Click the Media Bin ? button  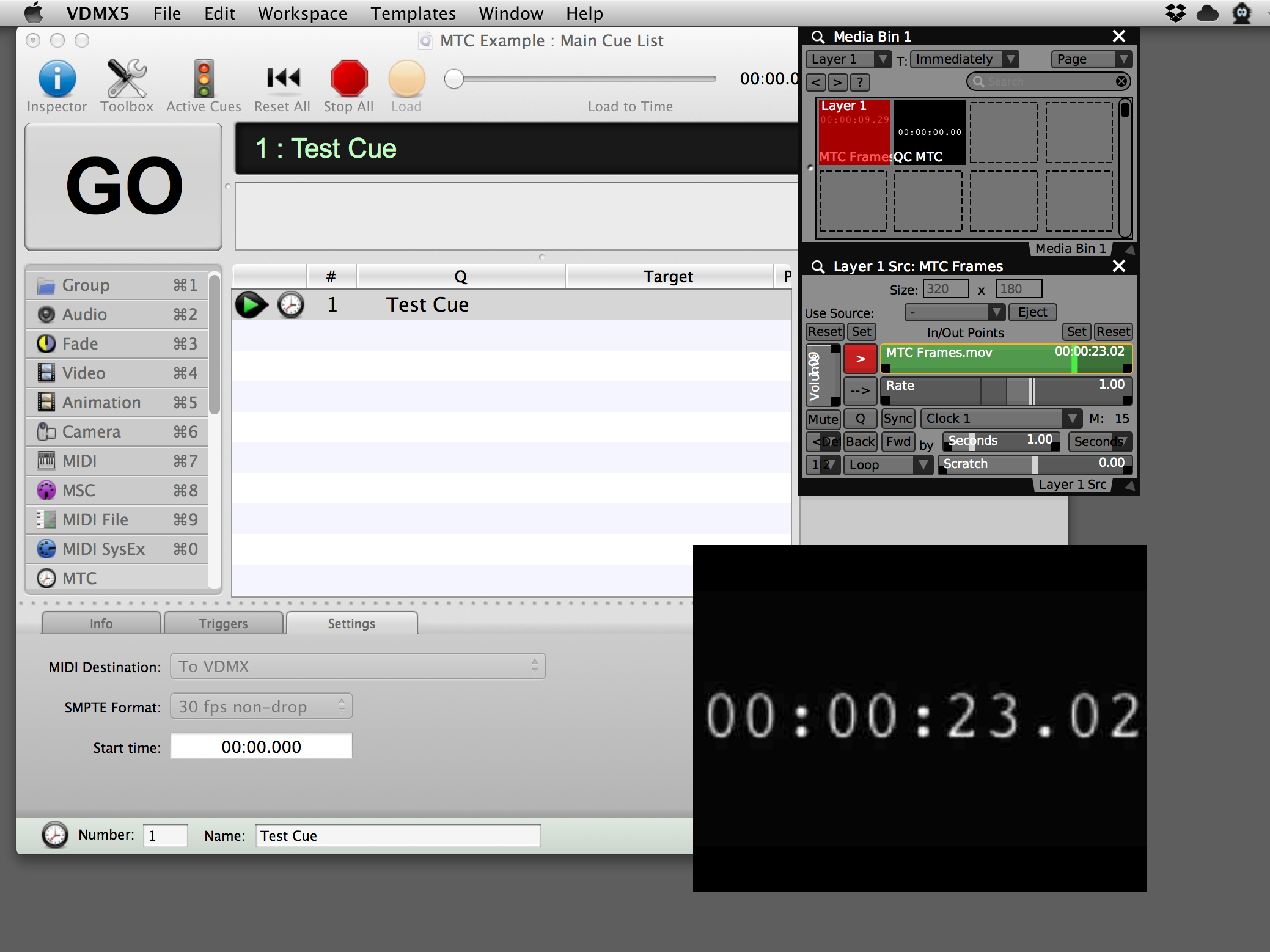pos(860,82)
